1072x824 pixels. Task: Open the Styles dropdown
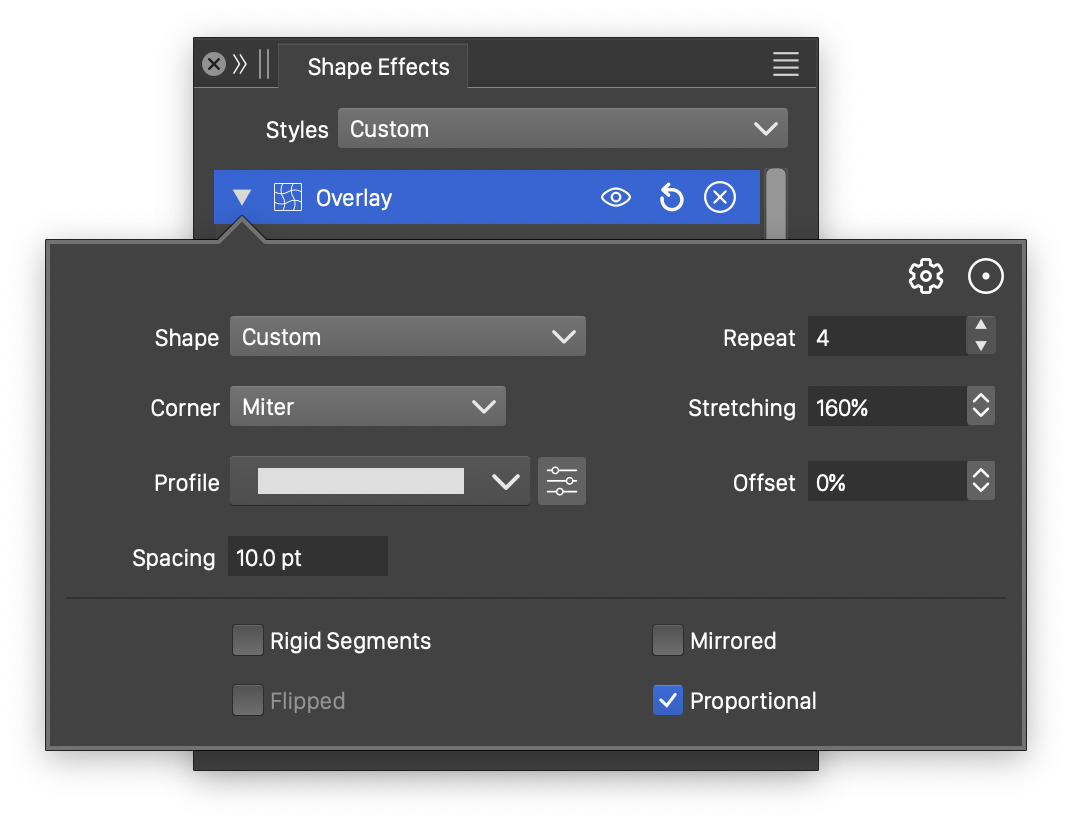pyautogui.click(x=562, y=129)
